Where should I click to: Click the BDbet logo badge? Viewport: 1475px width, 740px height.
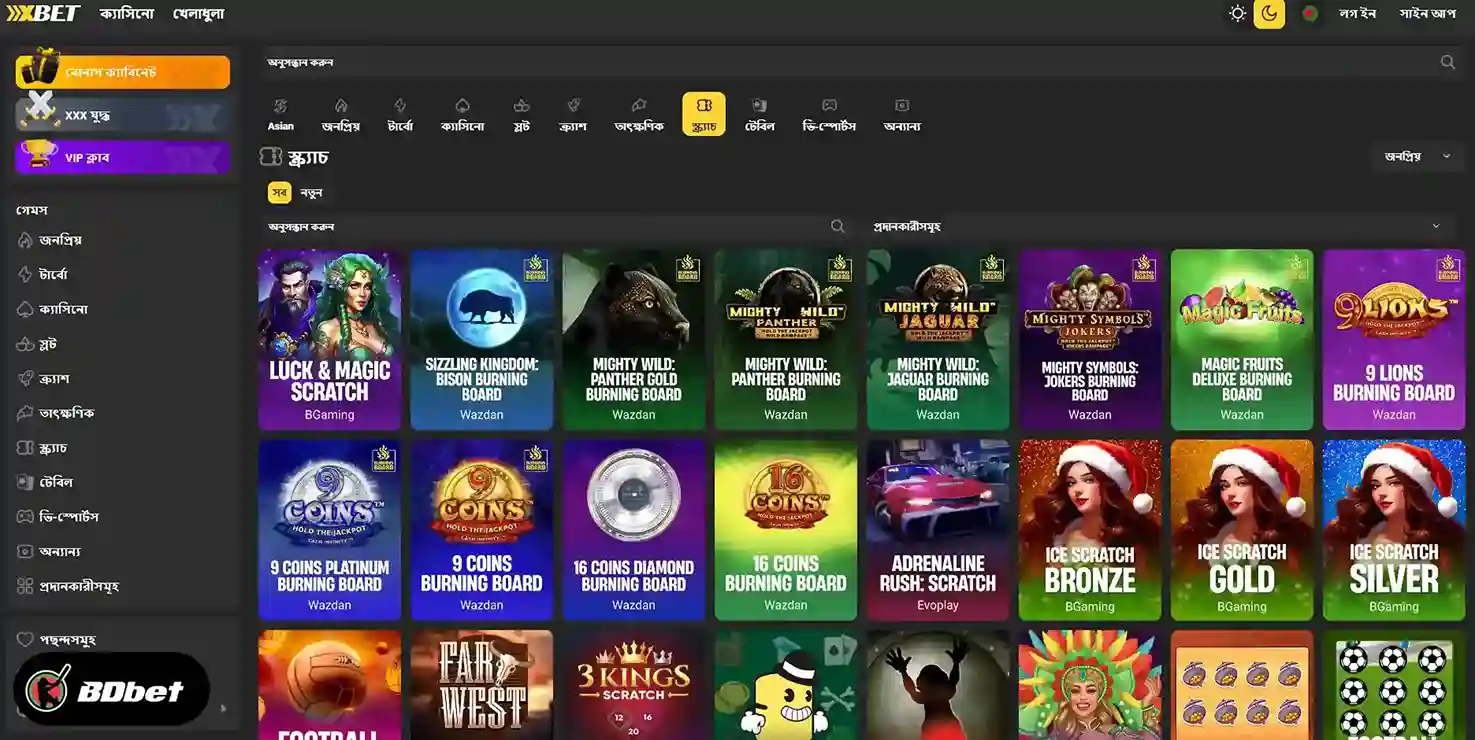tap(112, 690)
